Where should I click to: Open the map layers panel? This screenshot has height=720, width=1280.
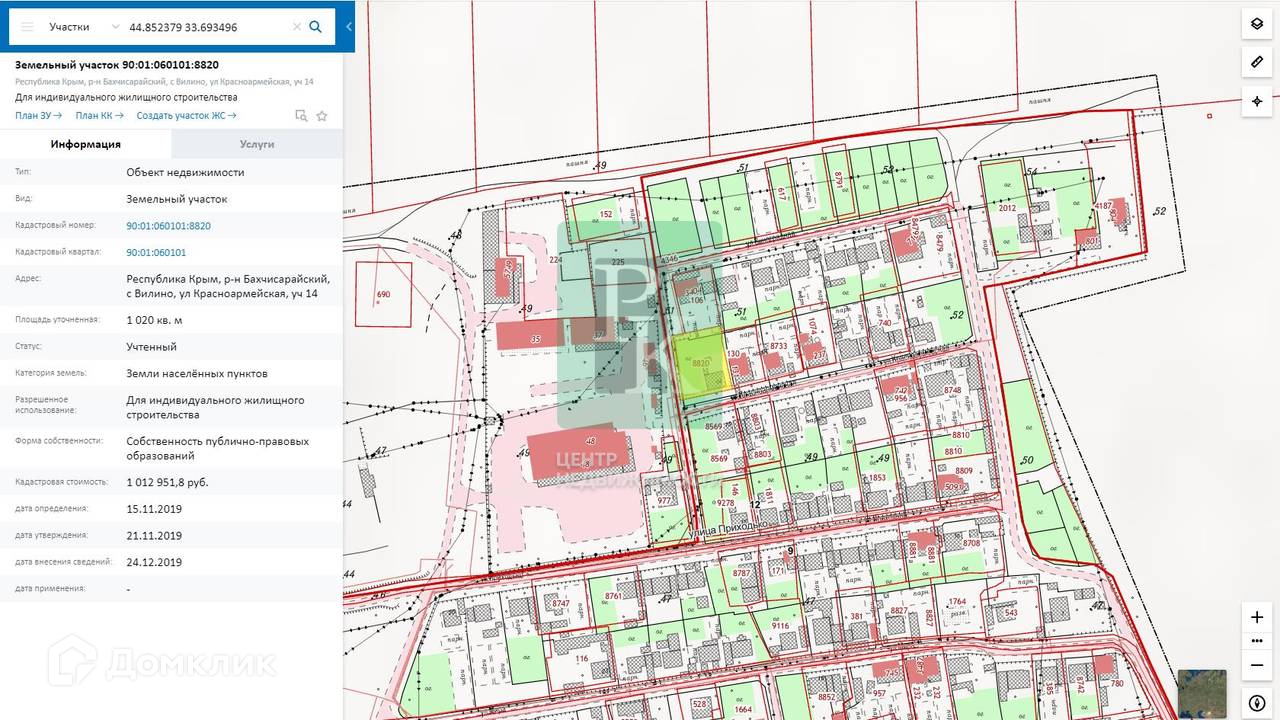1257,24
